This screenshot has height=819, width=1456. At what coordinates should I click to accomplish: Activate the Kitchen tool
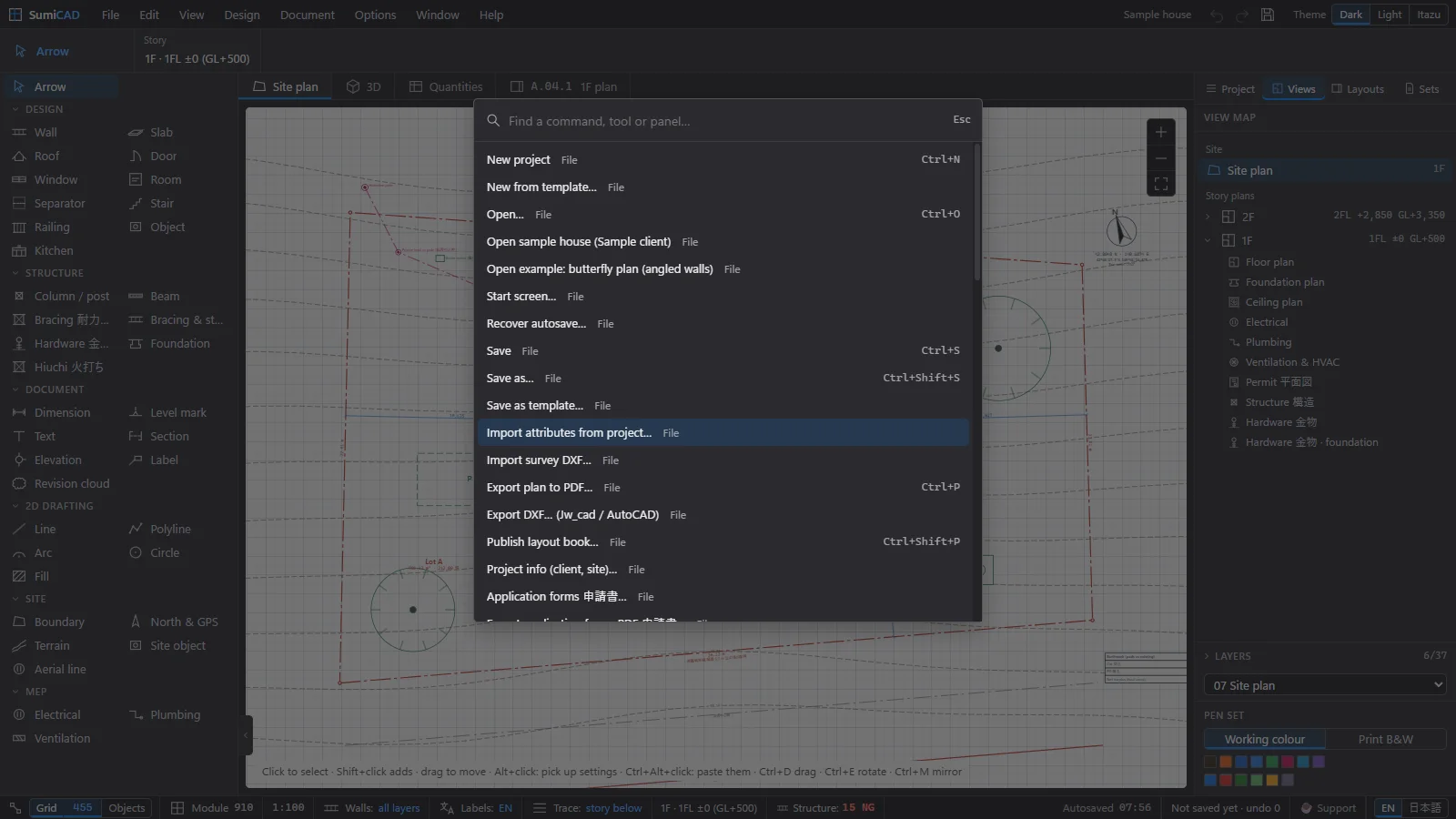[60, 250]
